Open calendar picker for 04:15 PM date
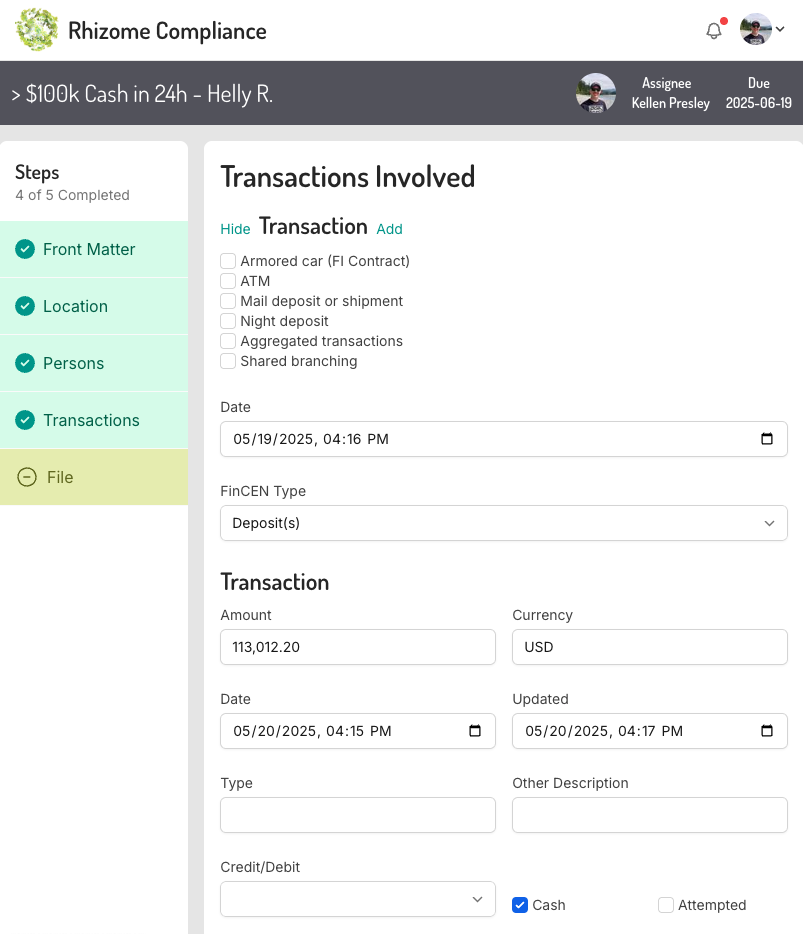 click(x=475, y=731)
